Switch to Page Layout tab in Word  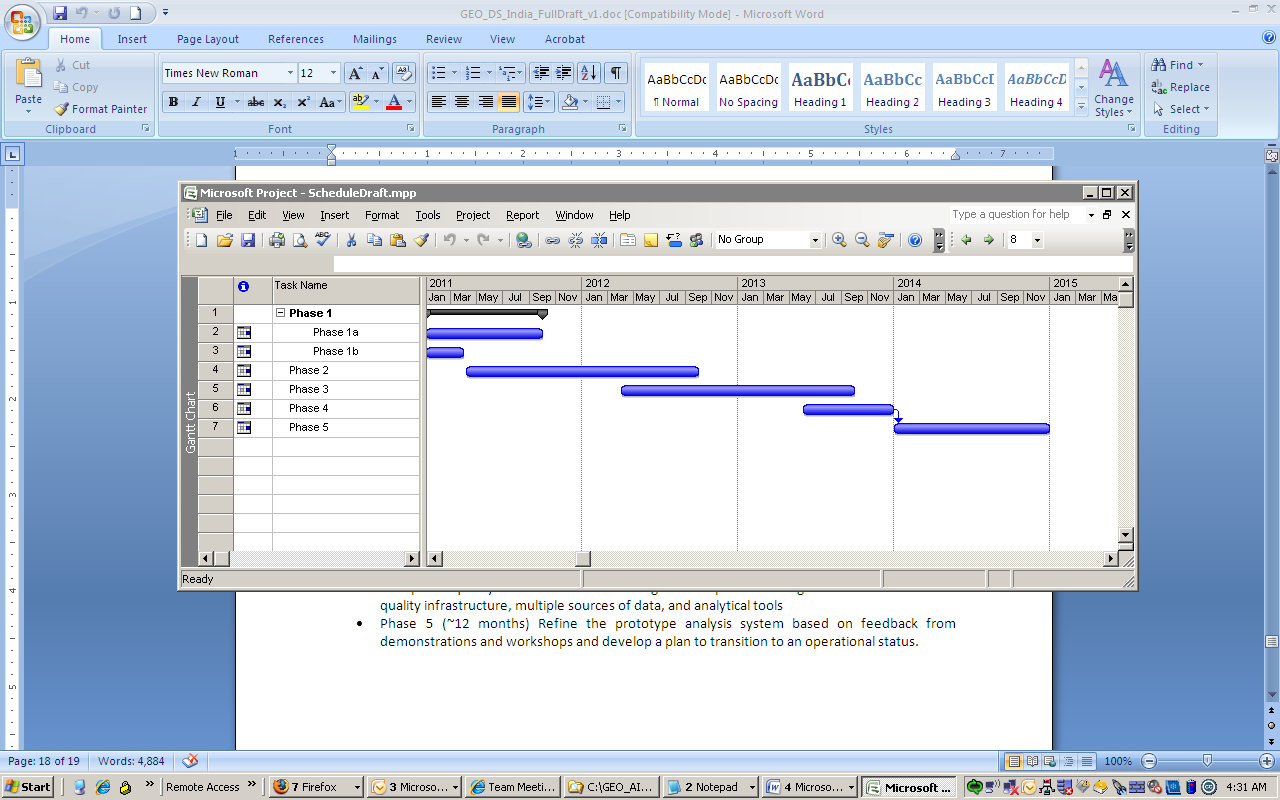coord(208,39)
